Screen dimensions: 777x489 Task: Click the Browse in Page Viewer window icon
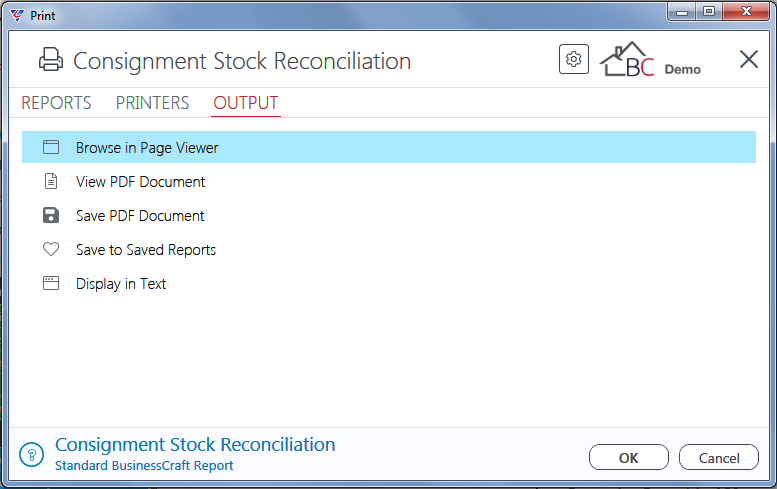click(51, 147)
